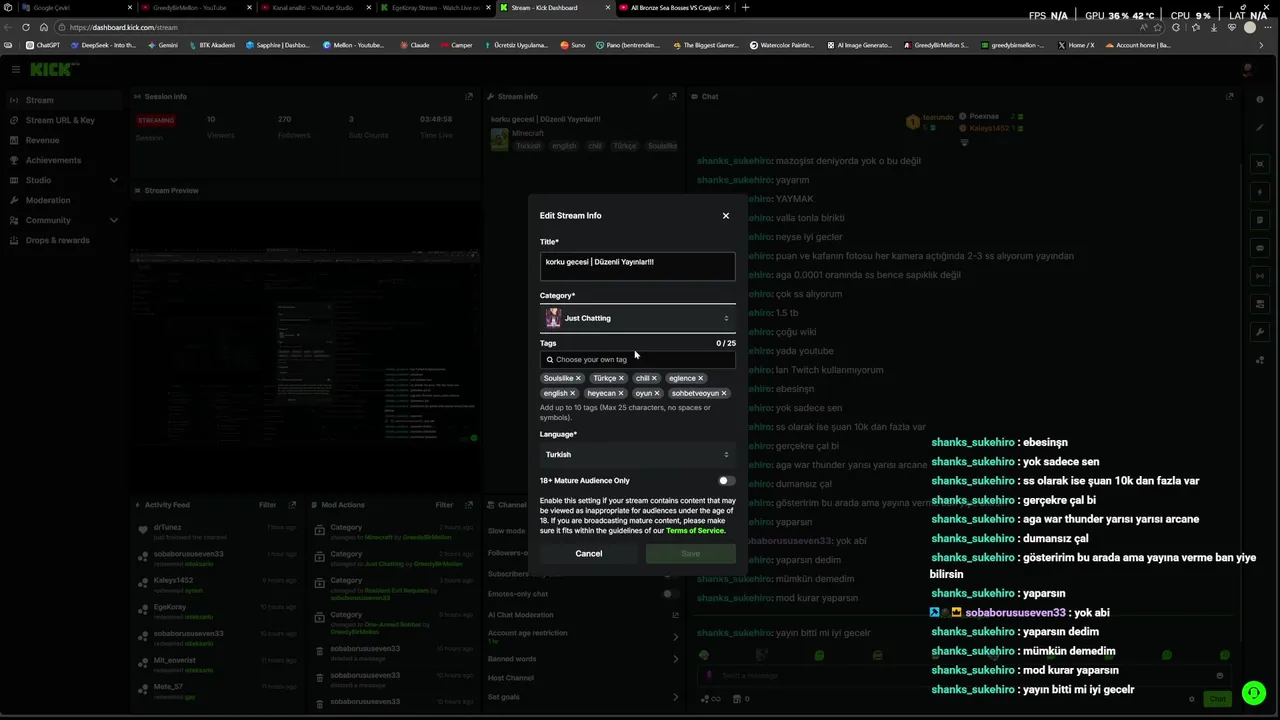Remove the sohbetveoyun tag
This screenshot has width=1280, height=720.
[x=723, y=393]
